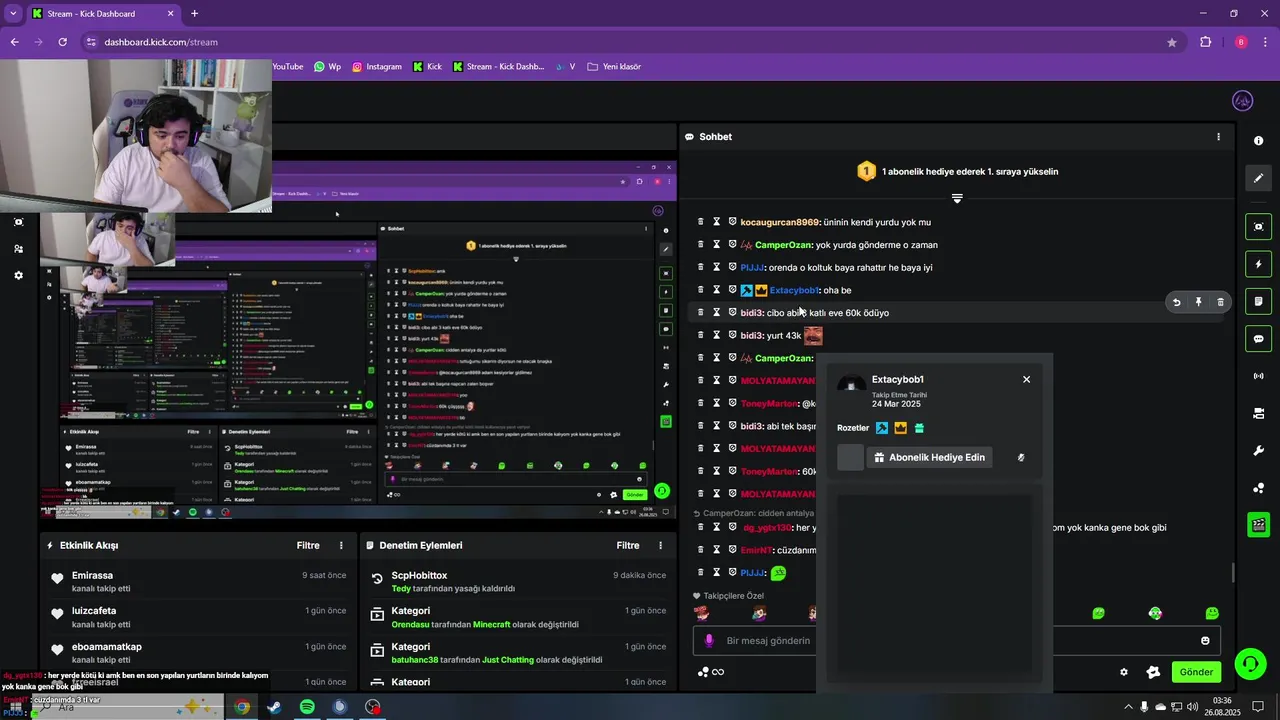
Task: Click the reply arrow on bidi3's hovered message
Action: 1176,302
